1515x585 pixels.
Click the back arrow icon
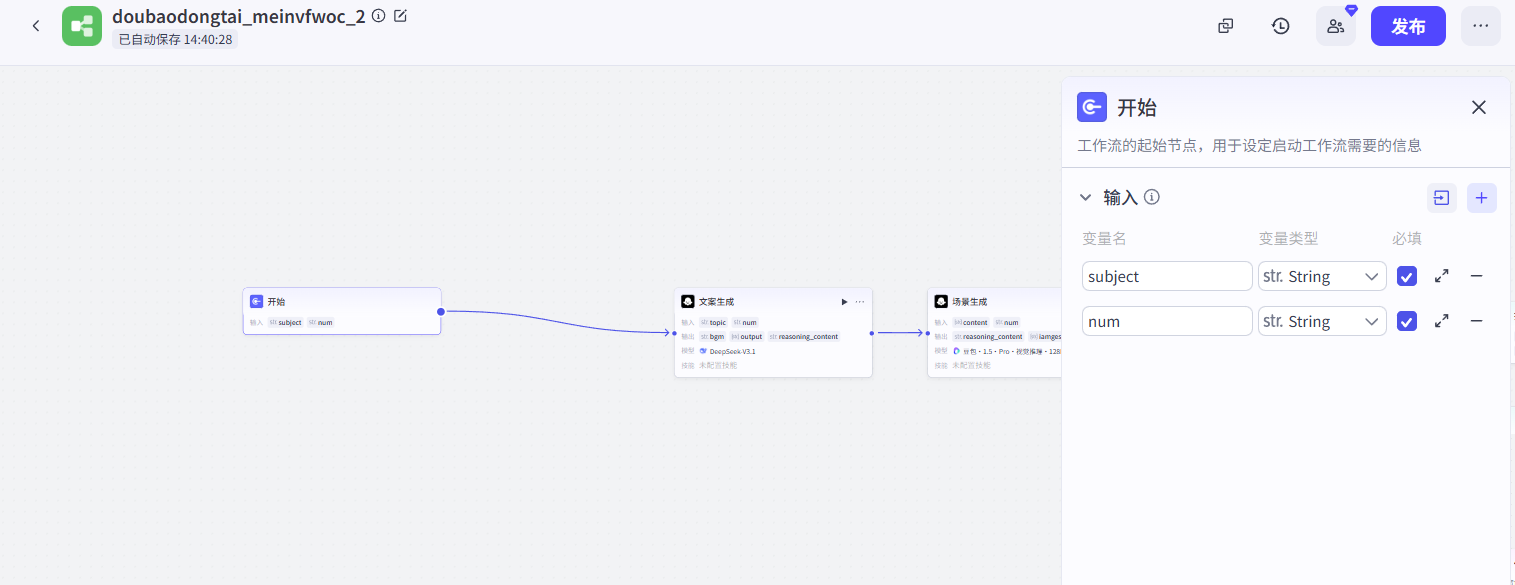tap(36, 26)
